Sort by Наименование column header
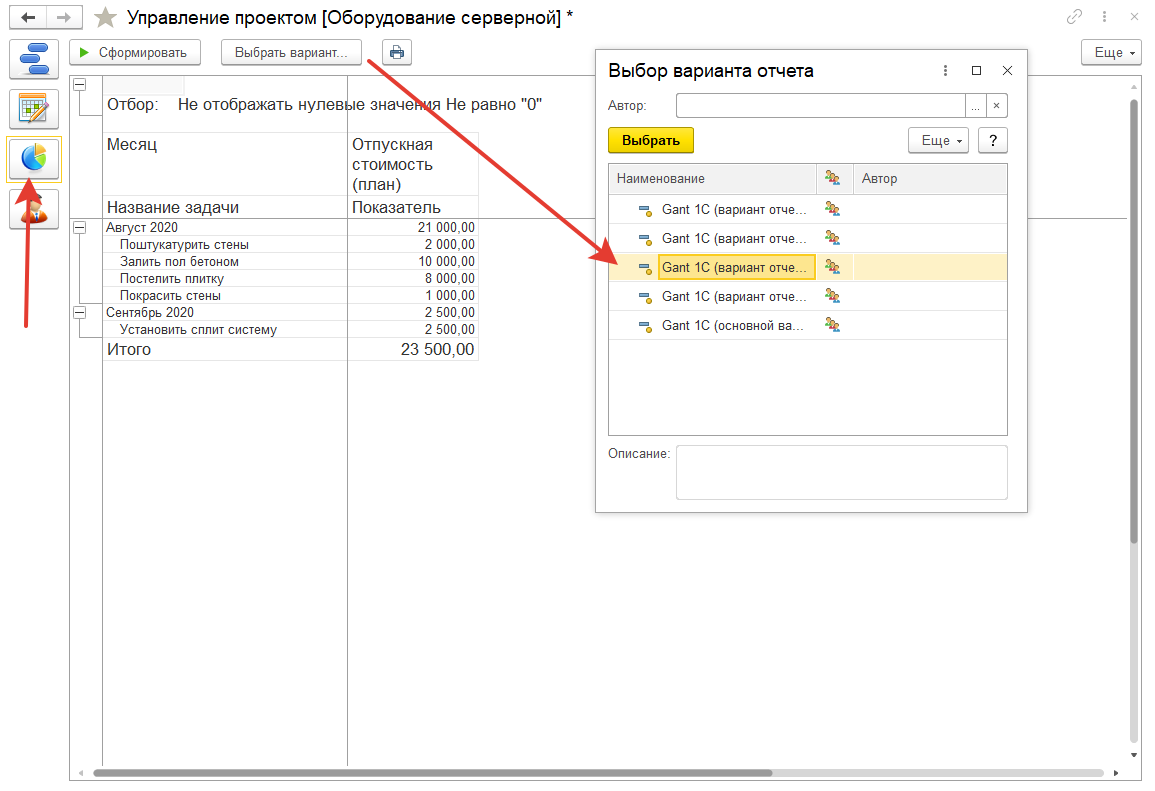The width and height of the screenshot is (1155, 791). pyautogui.click(x=711, y=179)
